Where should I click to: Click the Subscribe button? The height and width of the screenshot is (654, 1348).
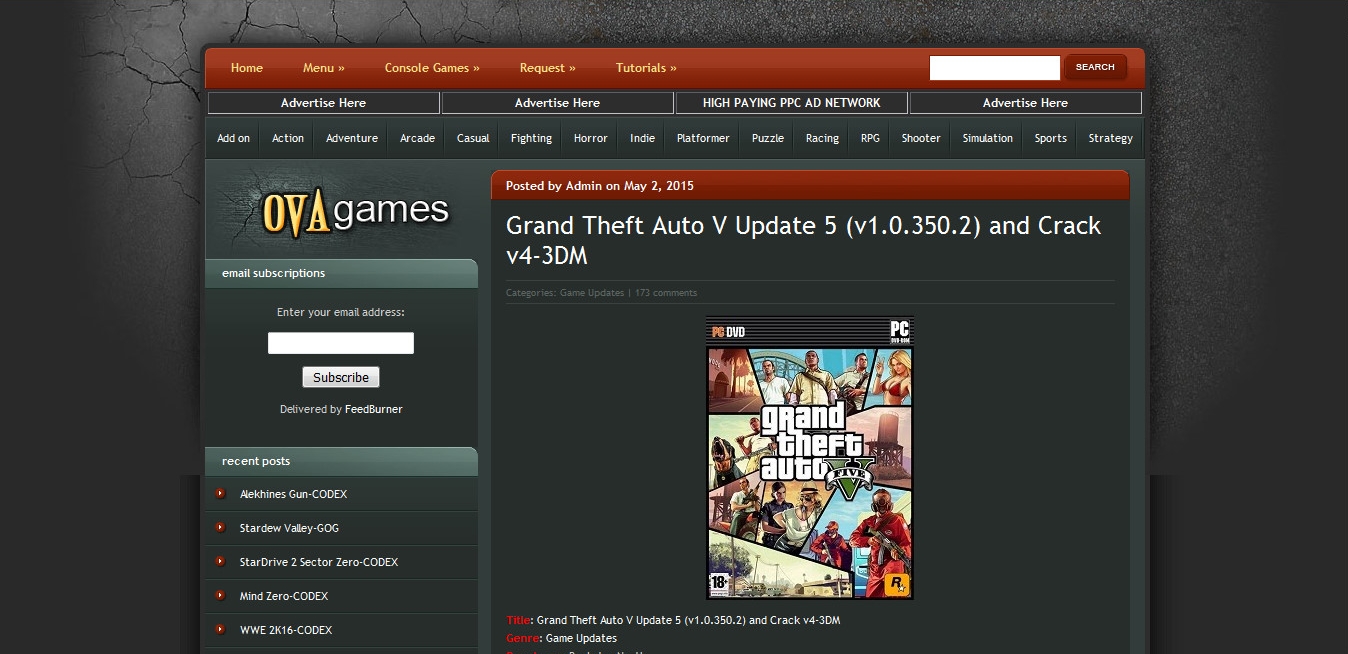coord(340,377)
